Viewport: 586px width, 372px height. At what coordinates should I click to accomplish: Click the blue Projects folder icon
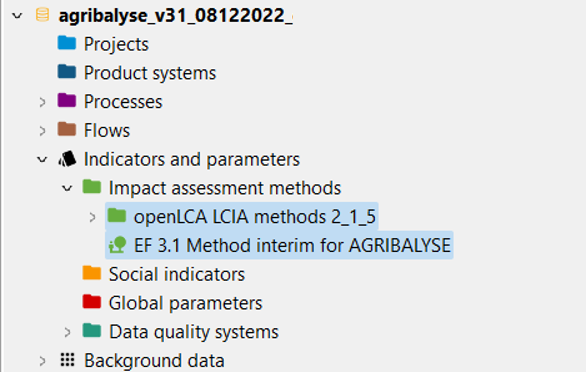(x=67, y=43)
